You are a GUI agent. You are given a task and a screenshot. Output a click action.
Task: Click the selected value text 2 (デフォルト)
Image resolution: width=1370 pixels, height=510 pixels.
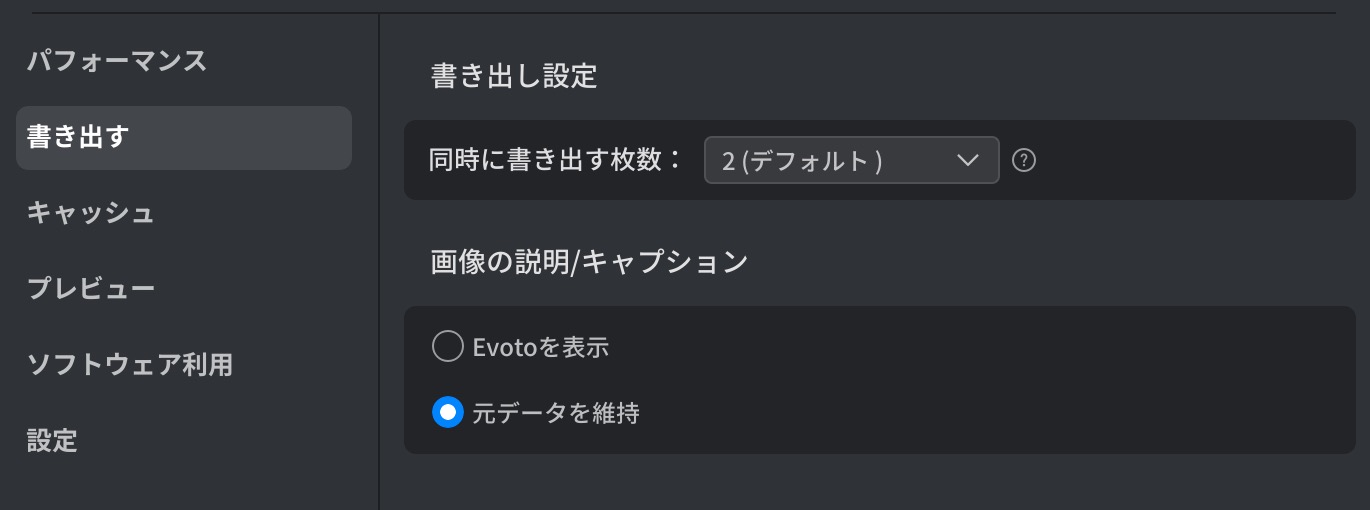point(801,161)
